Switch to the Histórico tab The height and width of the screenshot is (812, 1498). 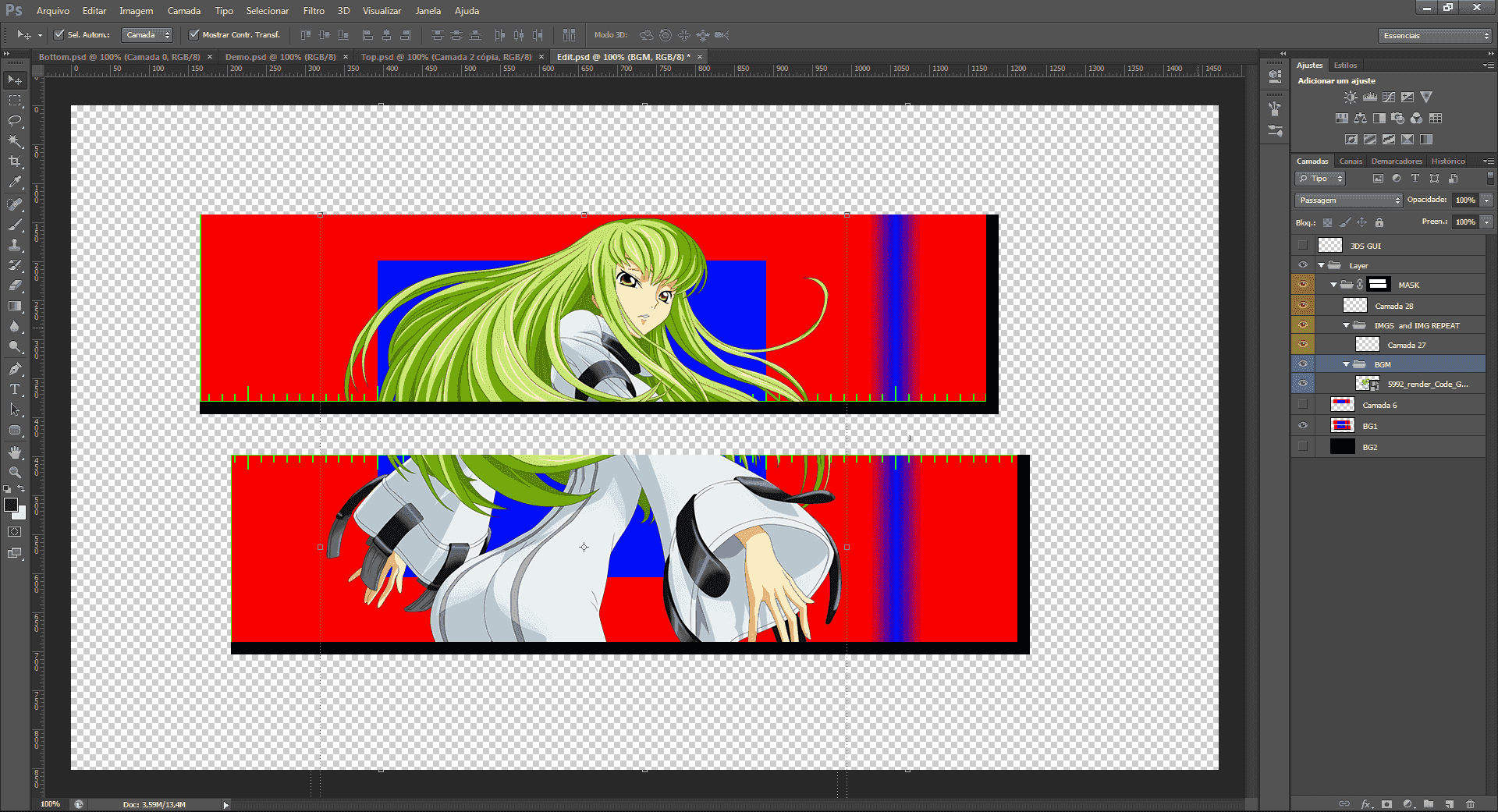tap(1448, 161)
